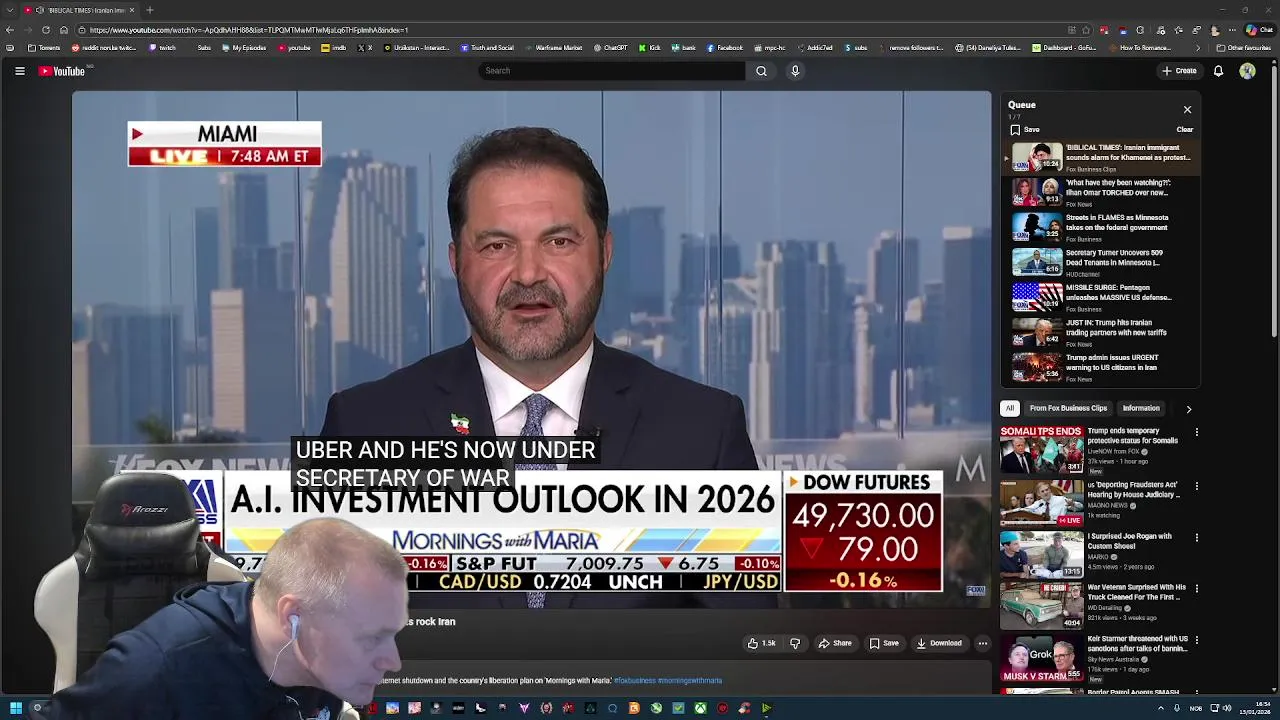Expand the 'Other favourites' bookmarks folder

1244,48
